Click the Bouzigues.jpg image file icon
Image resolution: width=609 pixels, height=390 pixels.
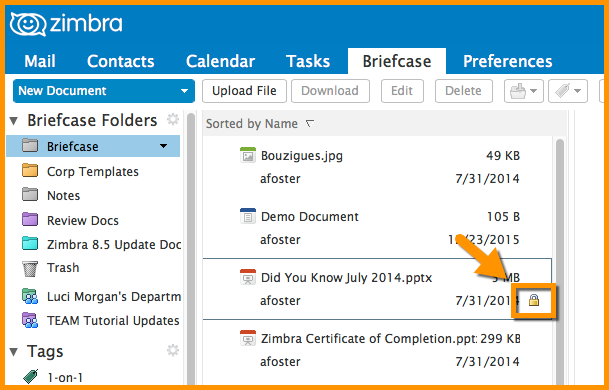pos(248,155)
